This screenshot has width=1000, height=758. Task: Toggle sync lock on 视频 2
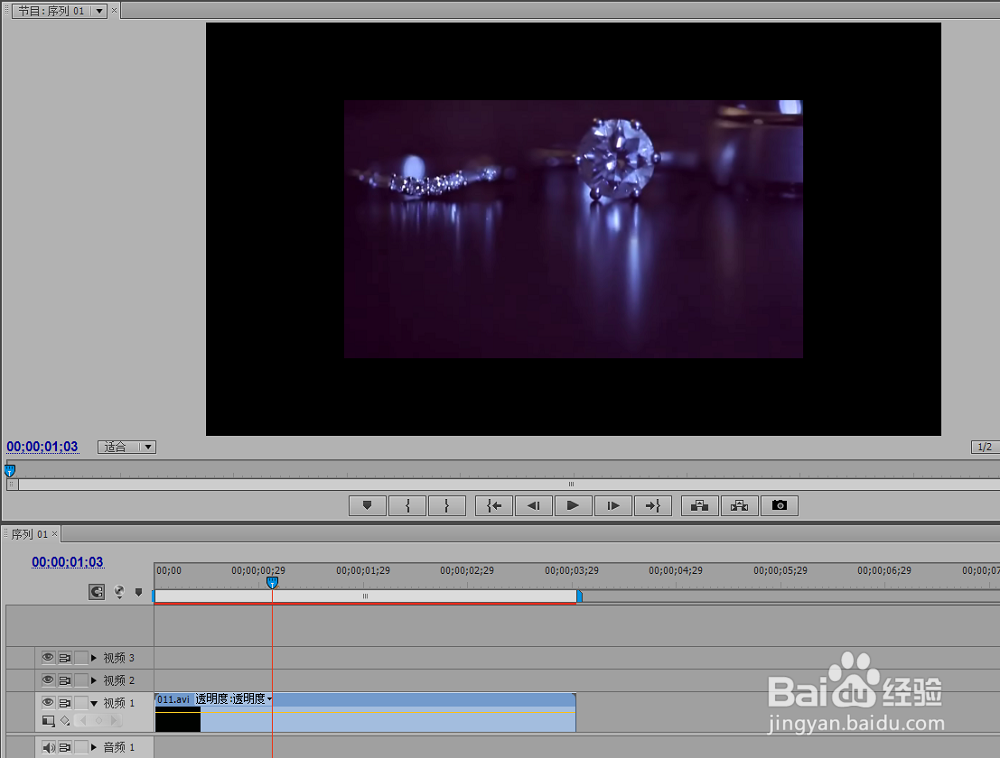point(65,680)
